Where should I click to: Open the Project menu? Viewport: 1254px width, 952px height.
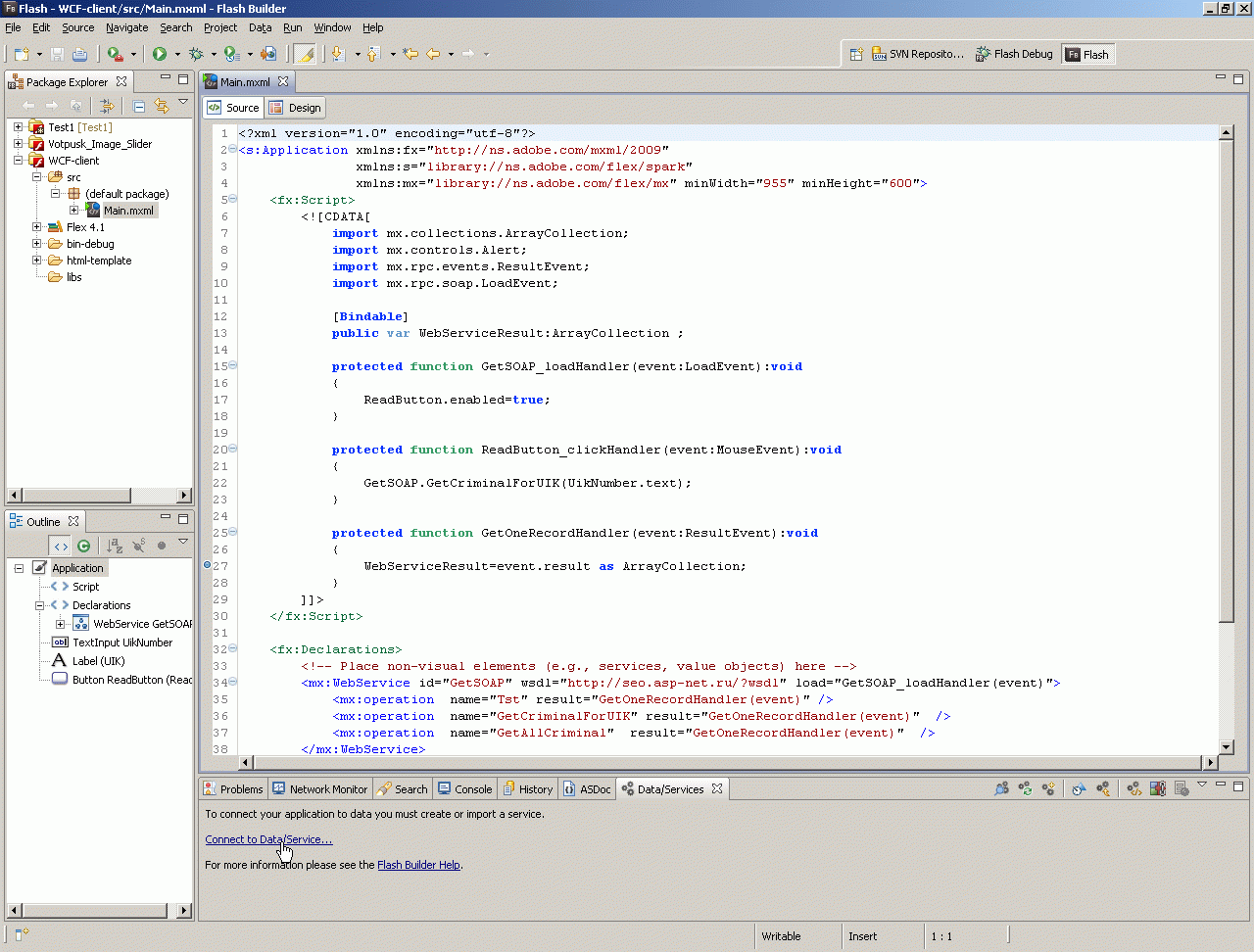pos(219,27)
